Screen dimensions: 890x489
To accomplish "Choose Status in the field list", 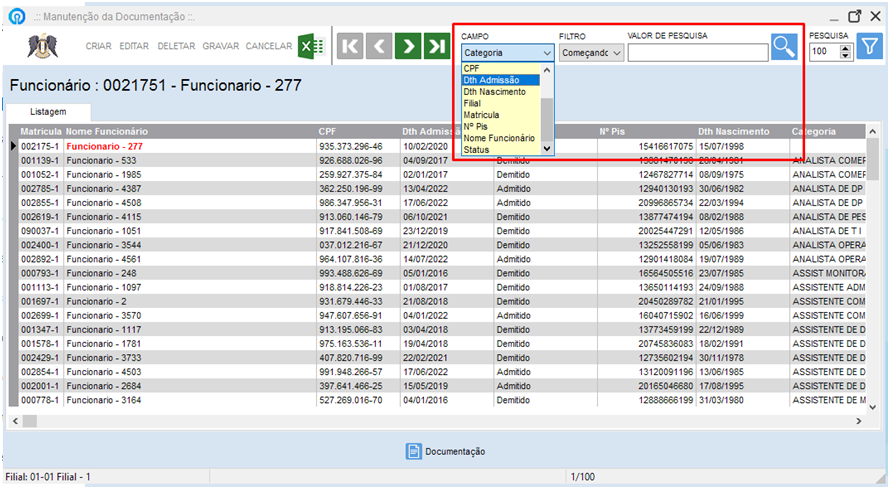I will tap(501, 150).
